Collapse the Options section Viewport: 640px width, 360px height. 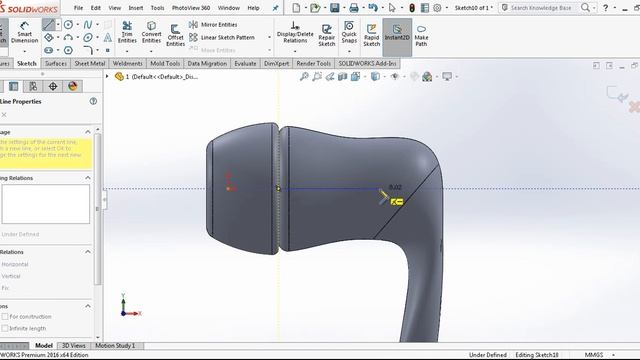click(x=88, y=306)
